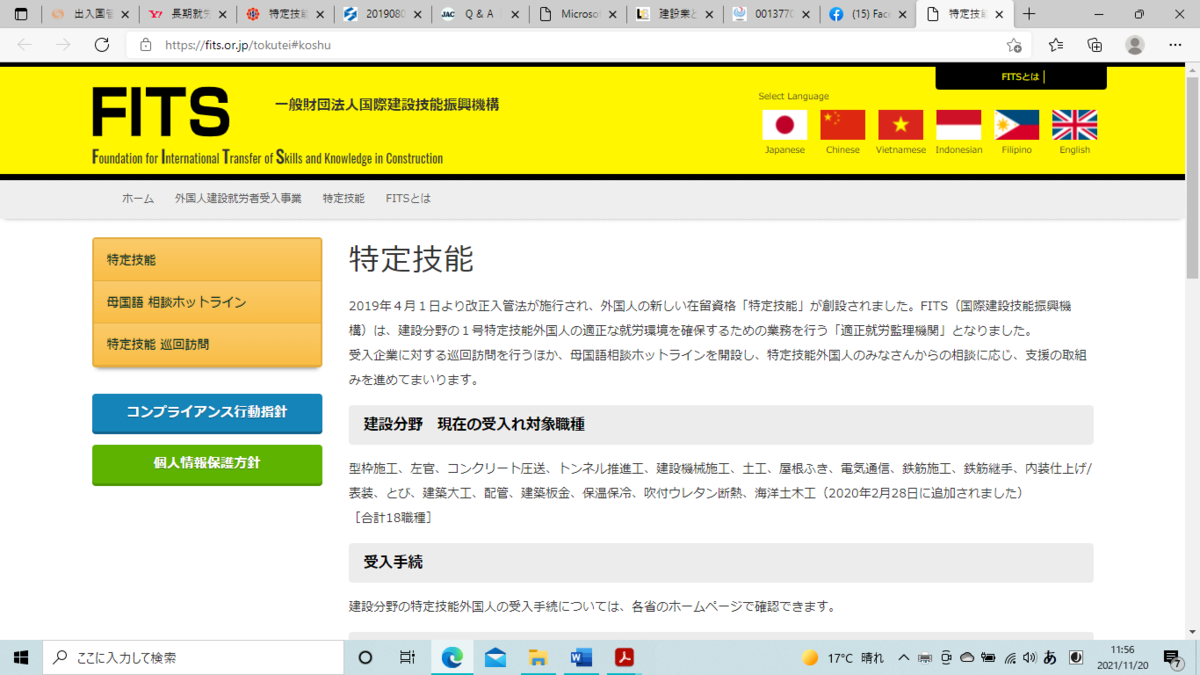Open the Wi-Fi network tray icon
The height and width of the screenshot is (675, 1200).
point(1010,658)
